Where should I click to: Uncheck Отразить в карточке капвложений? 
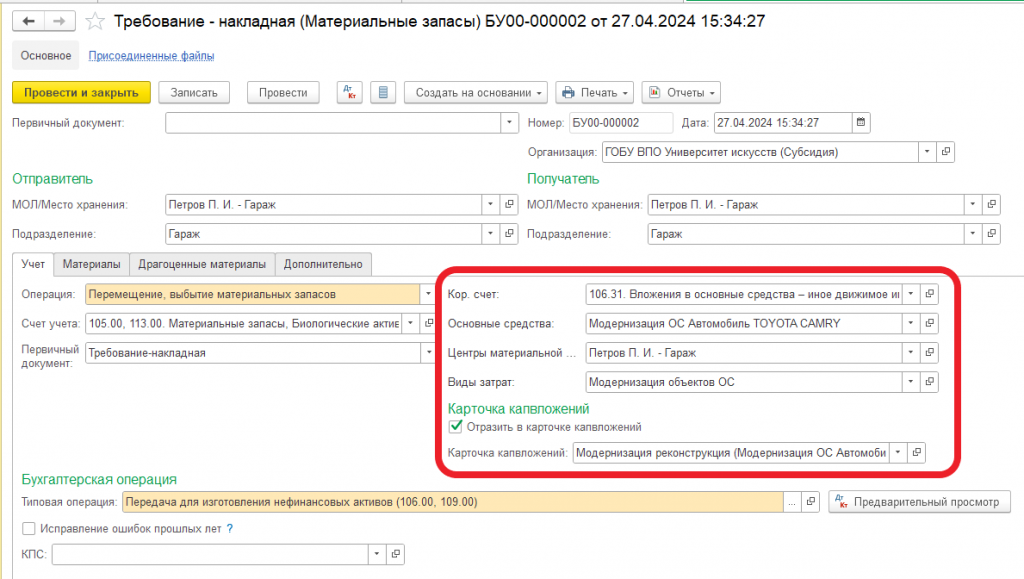[x=456, y=427]
